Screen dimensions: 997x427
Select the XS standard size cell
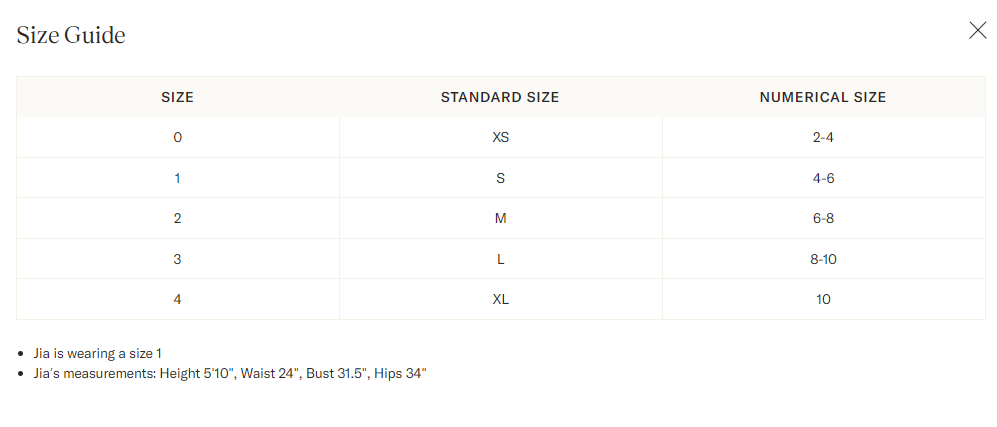pyautogui.click(x=500, y=137)
